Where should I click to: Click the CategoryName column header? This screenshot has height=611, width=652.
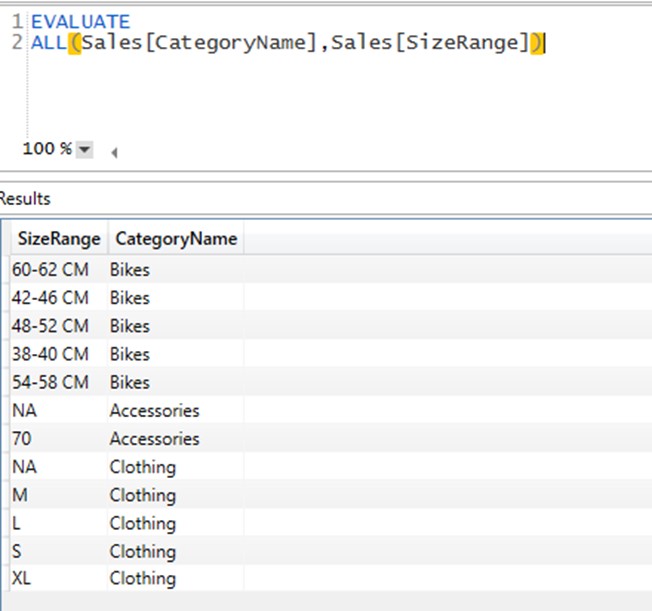[x=176, y=239]
